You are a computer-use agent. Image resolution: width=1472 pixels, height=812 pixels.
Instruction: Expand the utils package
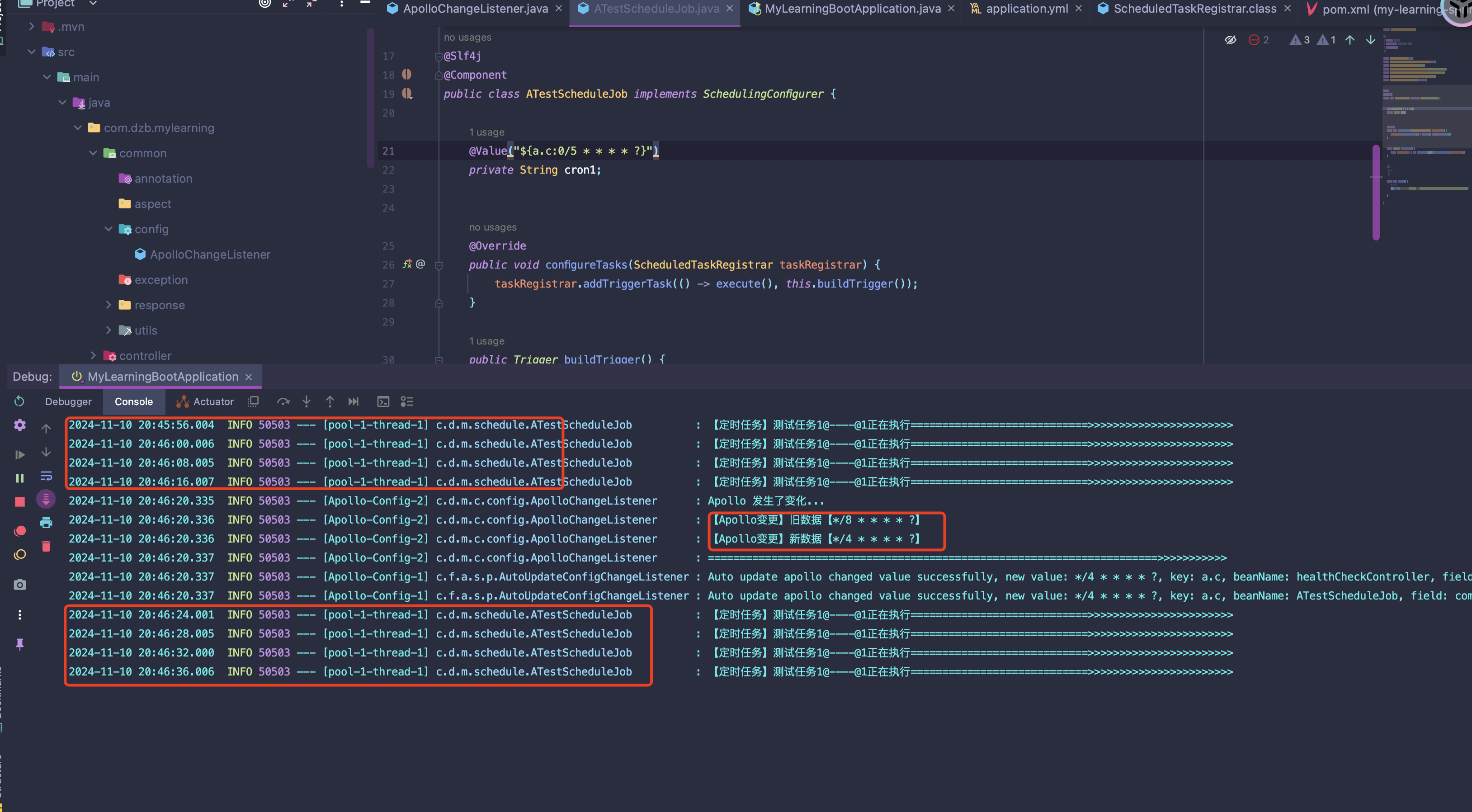coord(109,330)
